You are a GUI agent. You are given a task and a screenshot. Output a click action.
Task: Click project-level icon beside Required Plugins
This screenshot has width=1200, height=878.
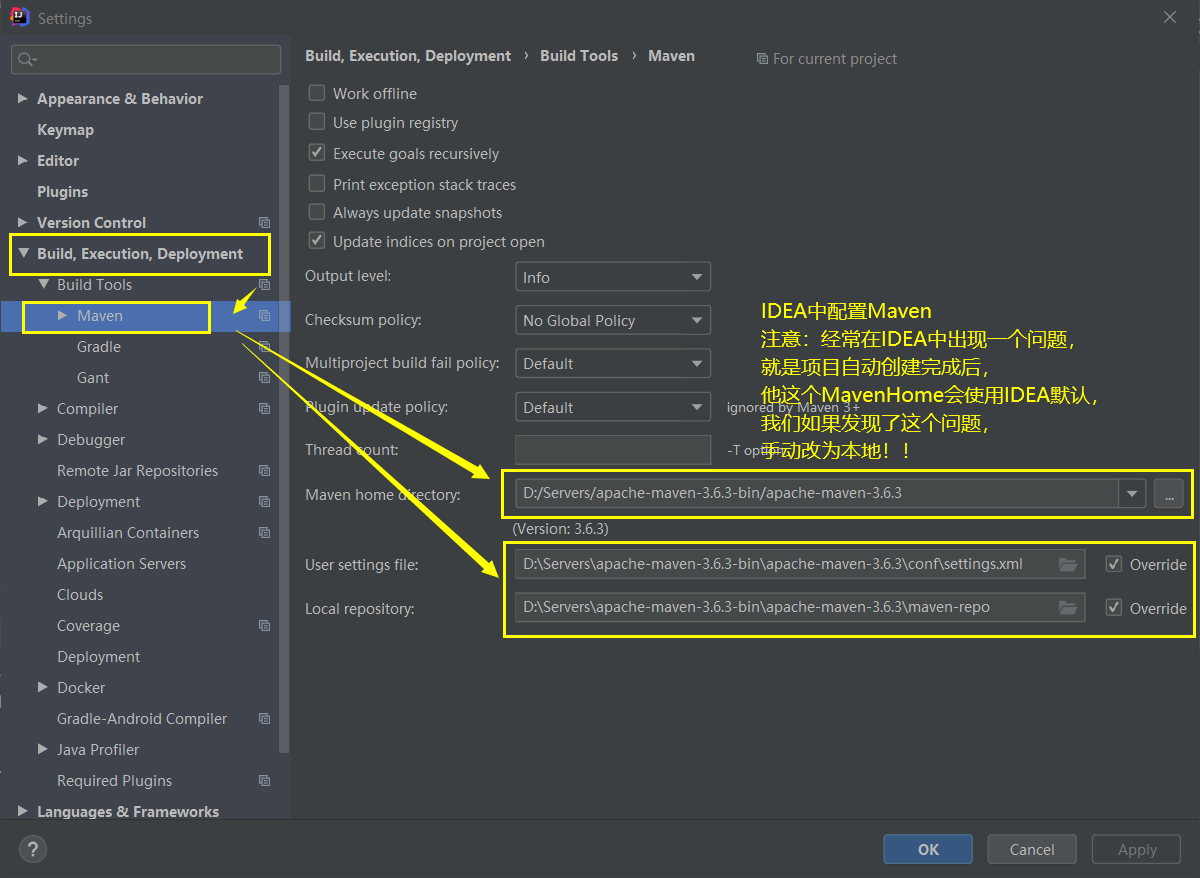pos(264,781)
